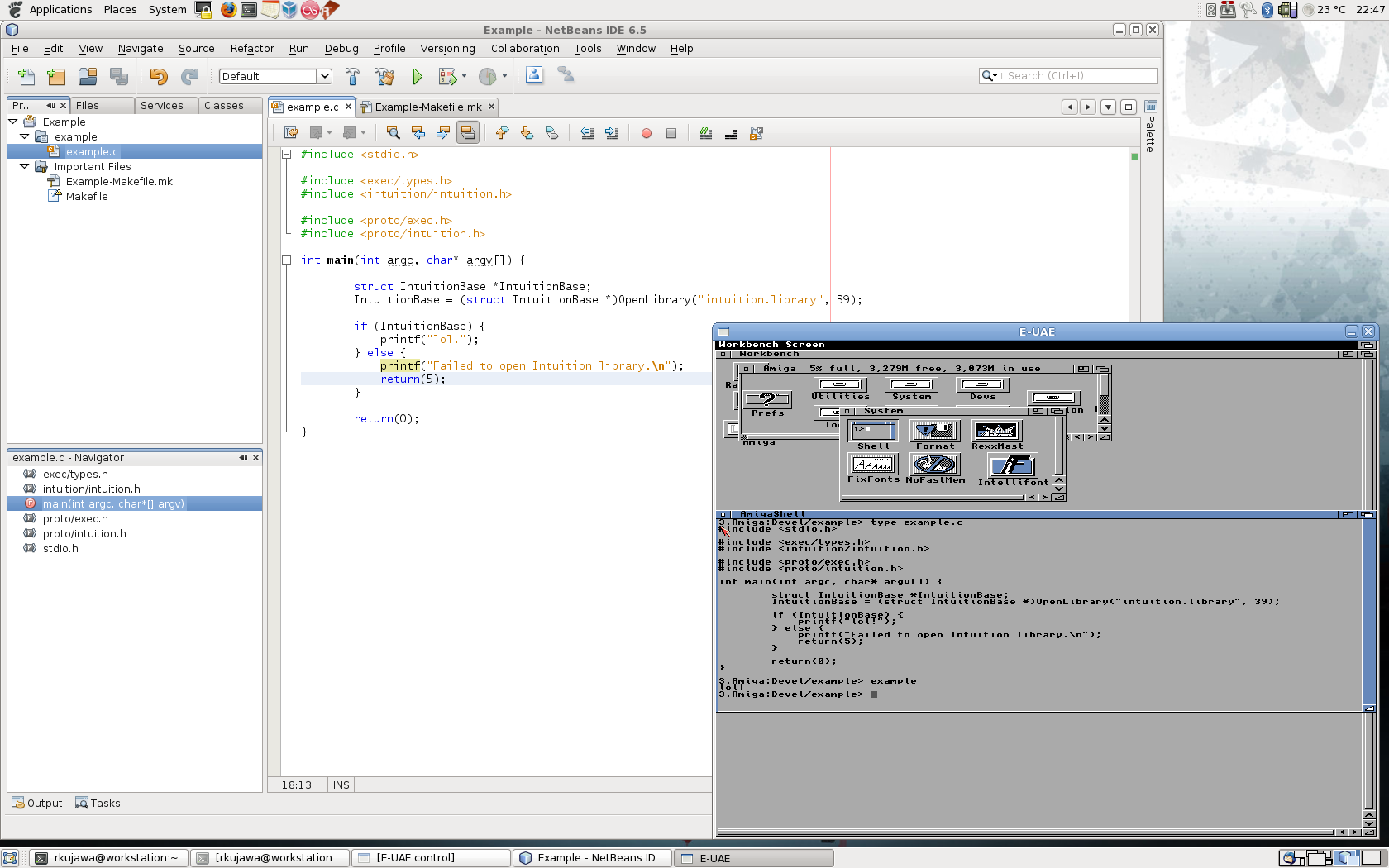Screen dimensions: 1389x868
Task: Click the Find Previous Occurrence icon
Action: [x=418, y=133]
